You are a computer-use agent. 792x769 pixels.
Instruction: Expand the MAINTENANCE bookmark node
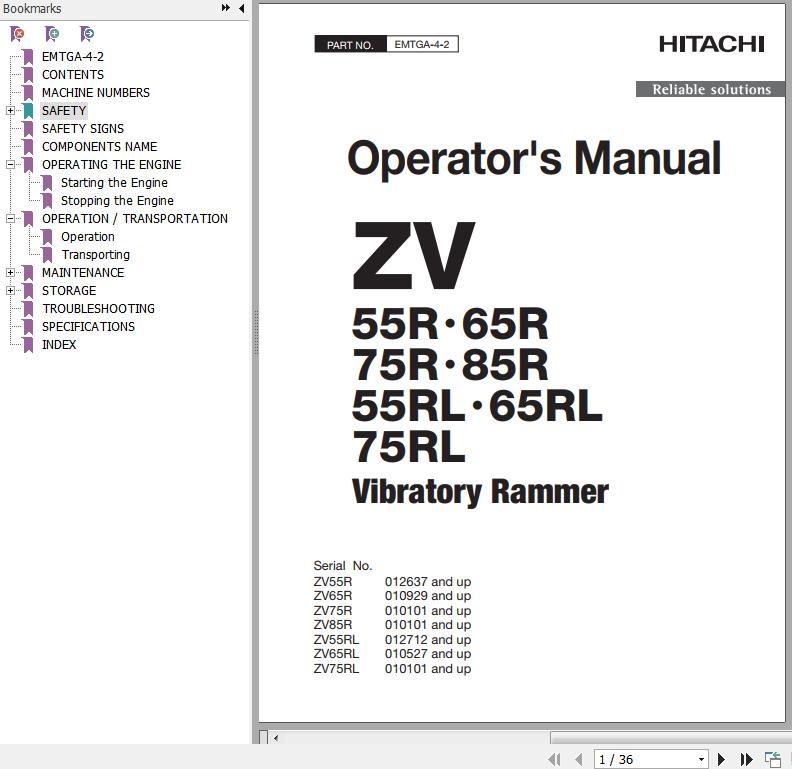click(10, 272)
